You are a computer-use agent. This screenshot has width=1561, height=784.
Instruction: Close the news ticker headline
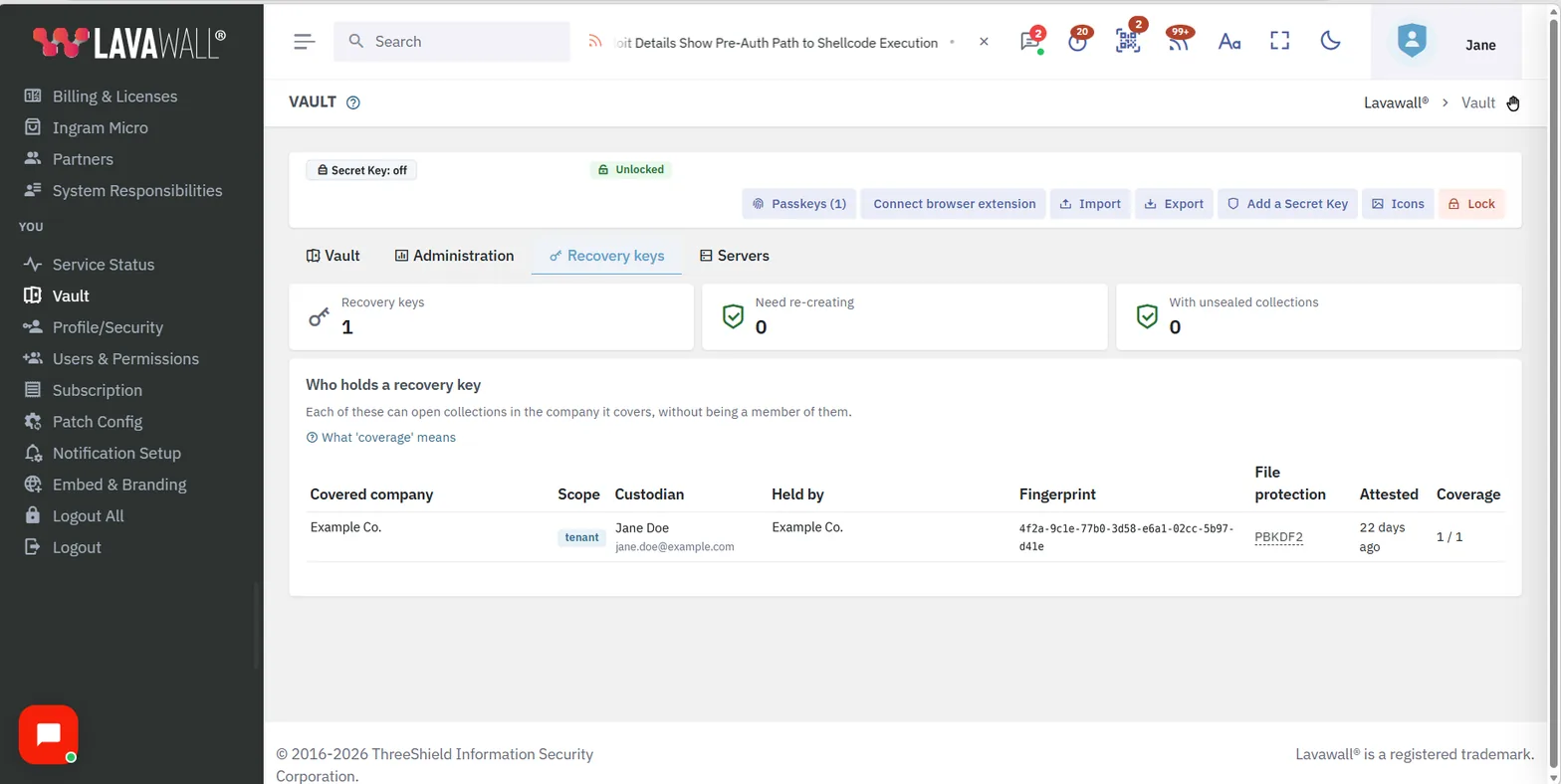pyautogui.click(x=984, y=42)
